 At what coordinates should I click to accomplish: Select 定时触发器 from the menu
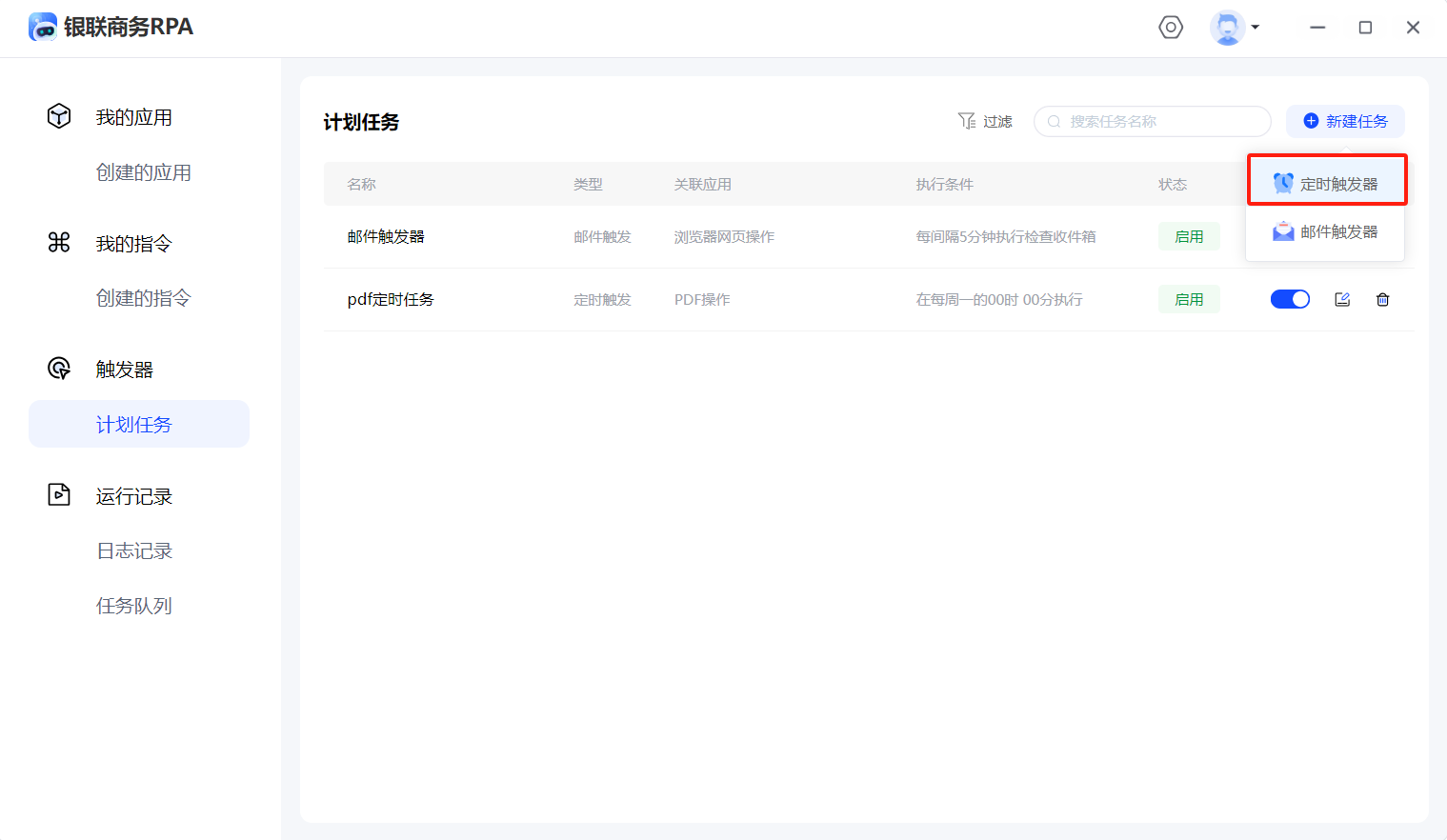1327,184
